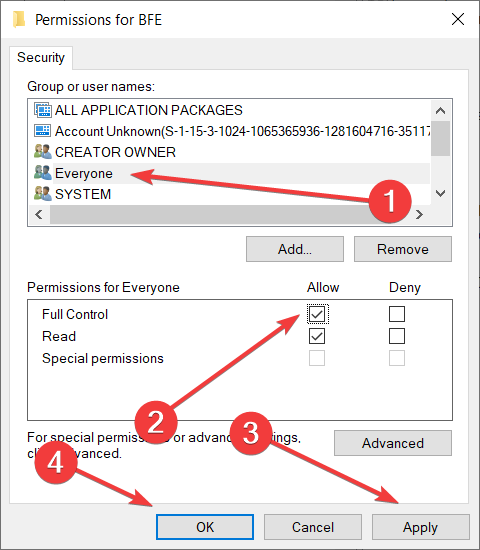Select the ALL APPLICATION PACKAGES group icon
The image size is (480, 550).
tap(43, 110)
